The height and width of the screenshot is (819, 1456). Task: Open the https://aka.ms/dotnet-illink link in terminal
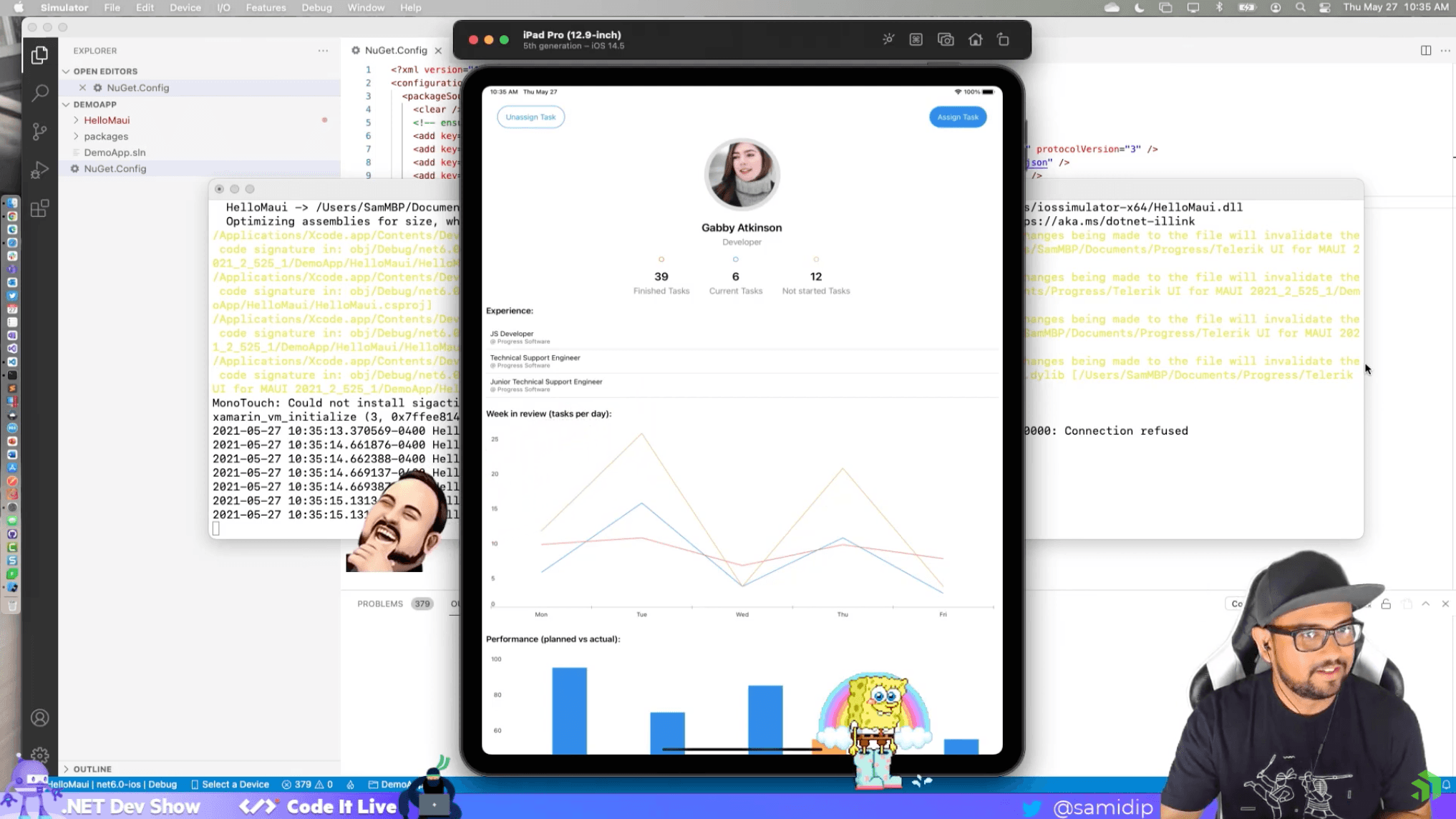(1110, 221)
